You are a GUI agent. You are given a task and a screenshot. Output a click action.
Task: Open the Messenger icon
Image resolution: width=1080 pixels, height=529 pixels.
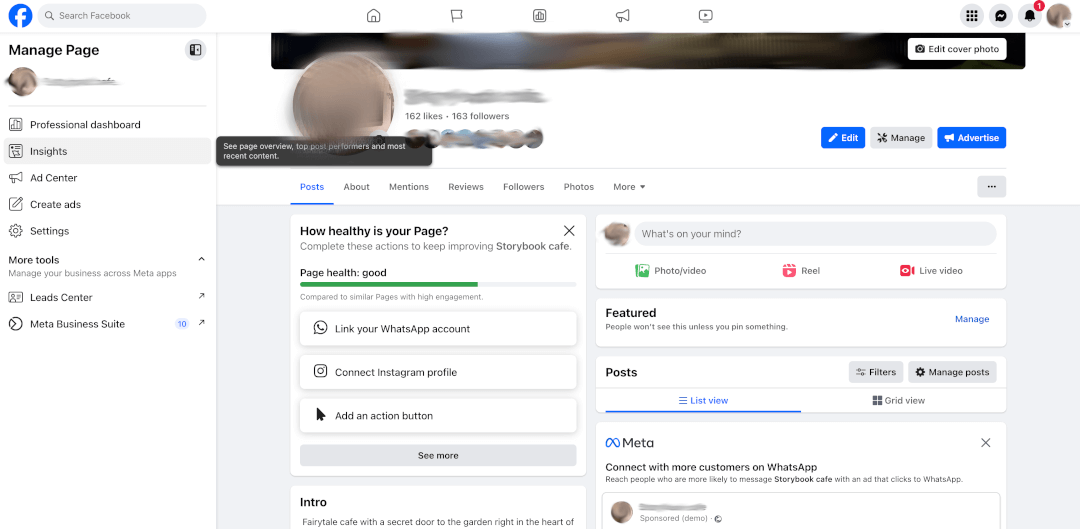(x=1001, y=16)
